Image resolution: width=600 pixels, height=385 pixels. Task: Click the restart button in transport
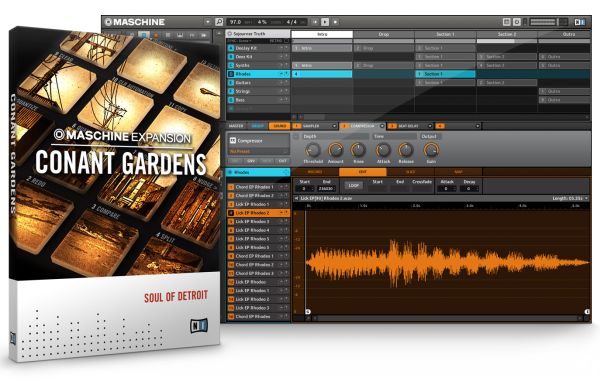coord(315,22)
